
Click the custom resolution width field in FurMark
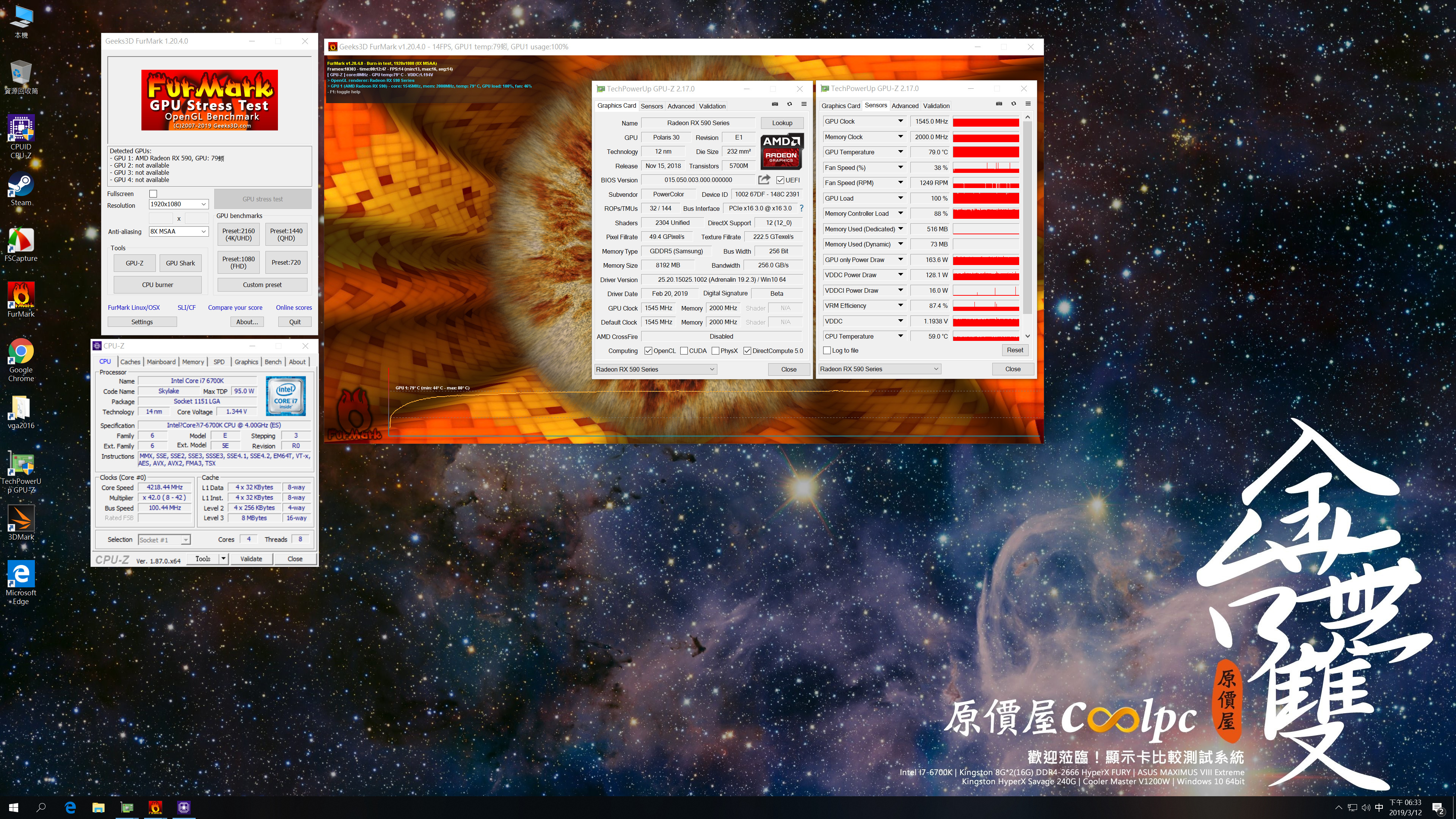[x=160, y=218]
